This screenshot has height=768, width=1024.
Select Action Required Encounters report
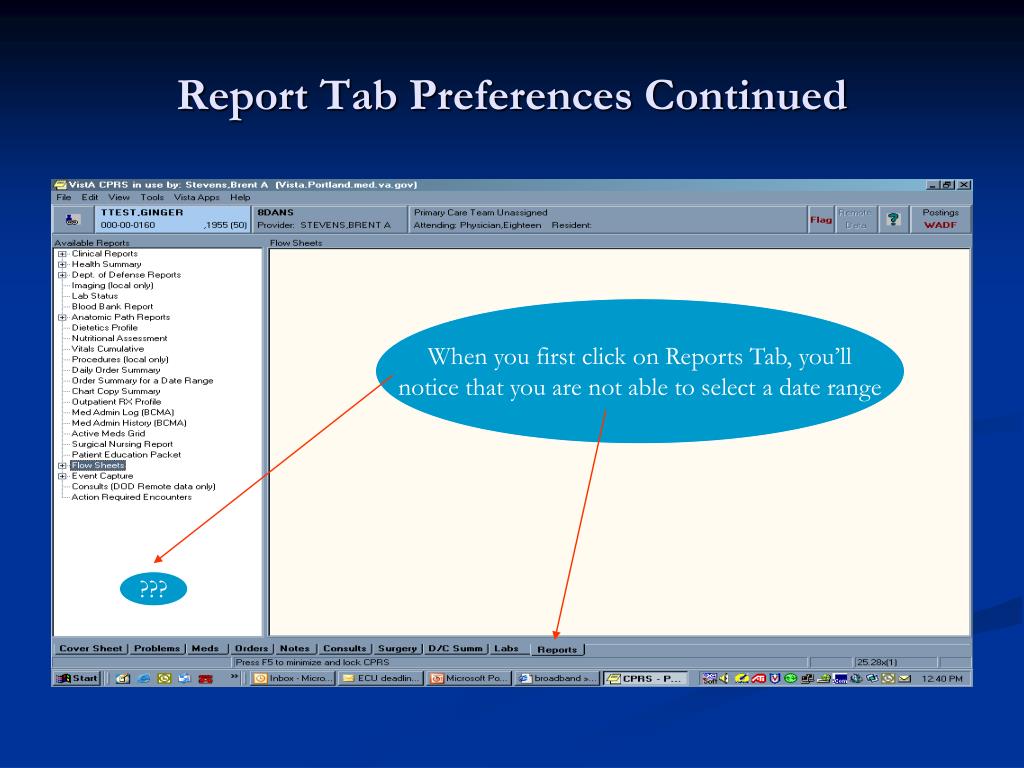pos(131,497)
